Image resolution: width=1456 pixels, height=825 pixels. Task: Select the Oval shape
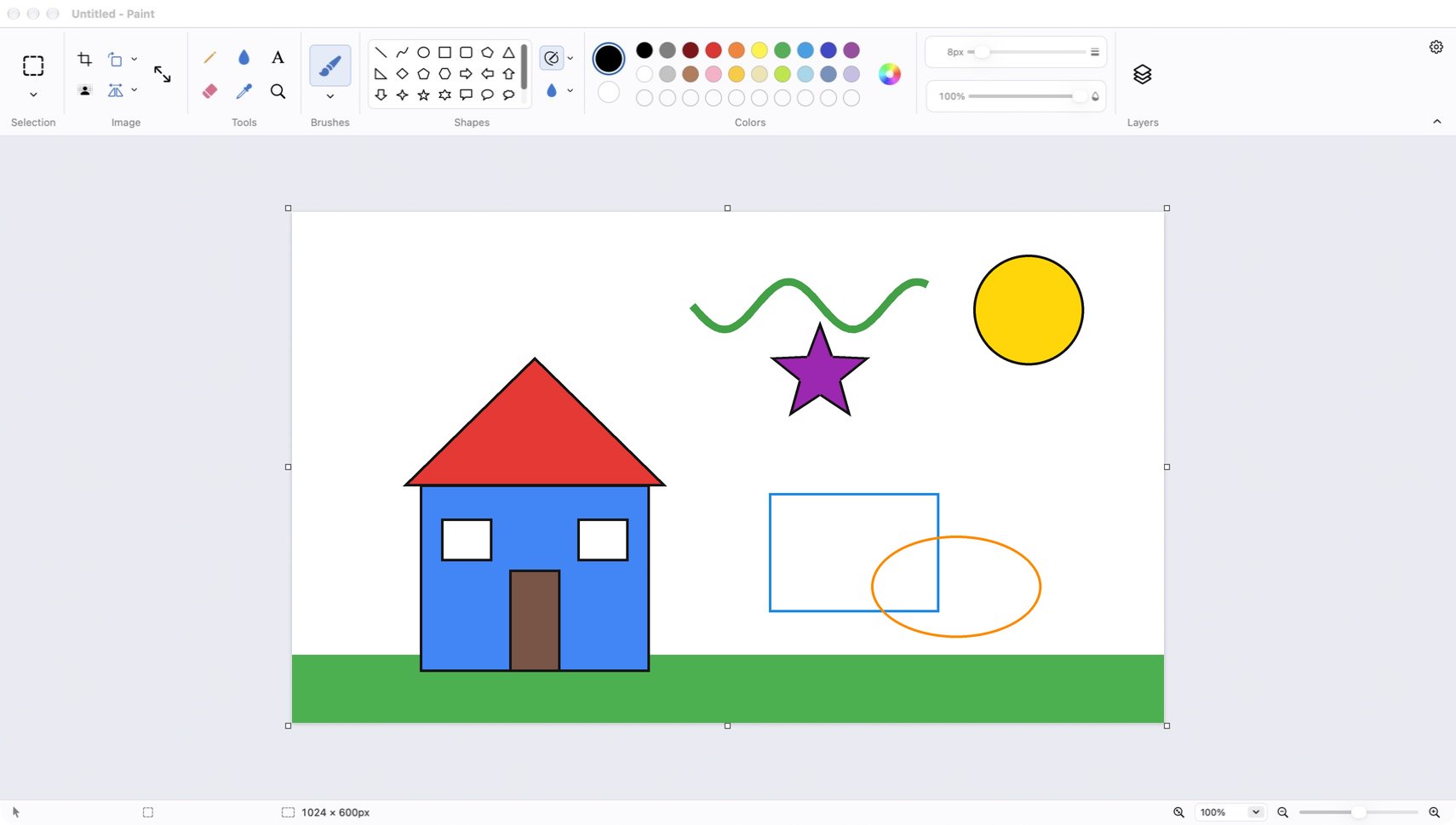423,52
